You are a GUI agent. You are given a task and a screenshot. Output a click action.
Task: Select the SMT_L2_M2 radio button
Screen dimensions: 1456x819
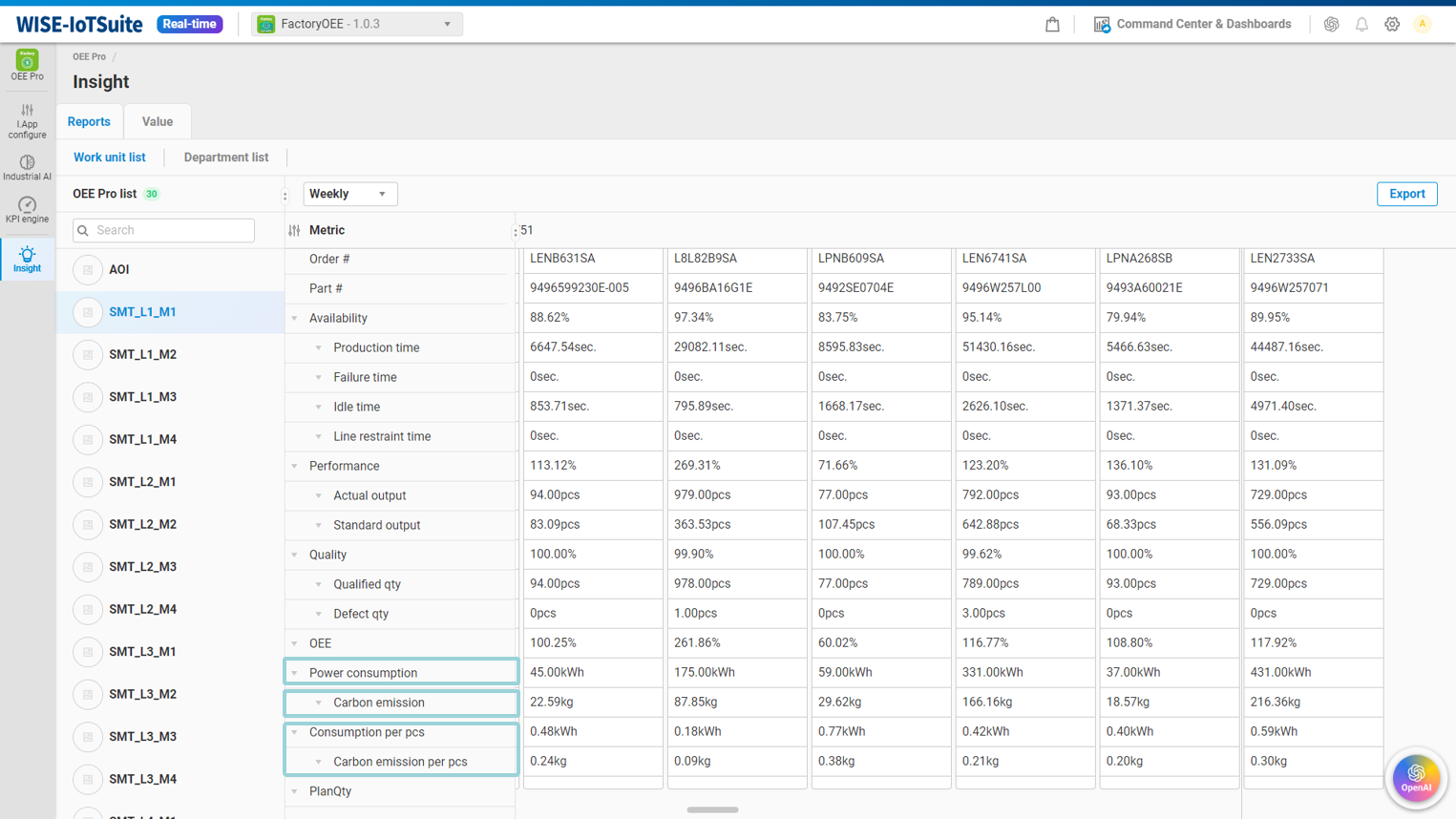(88, 525)
